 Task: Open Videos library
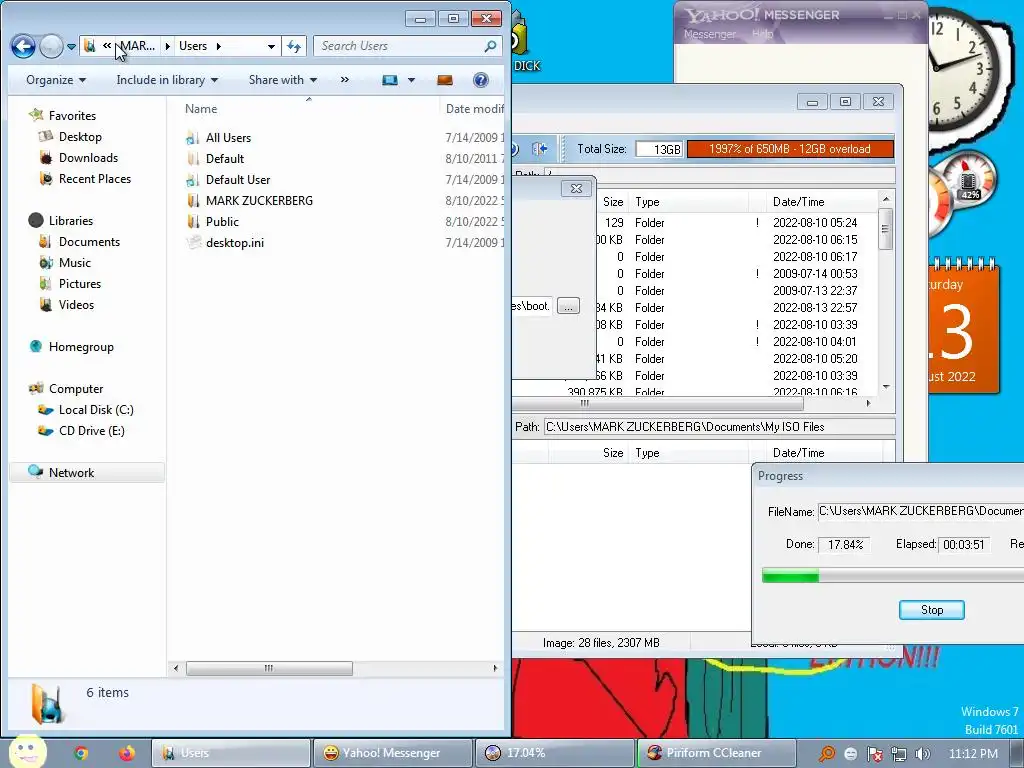point(76,304)
